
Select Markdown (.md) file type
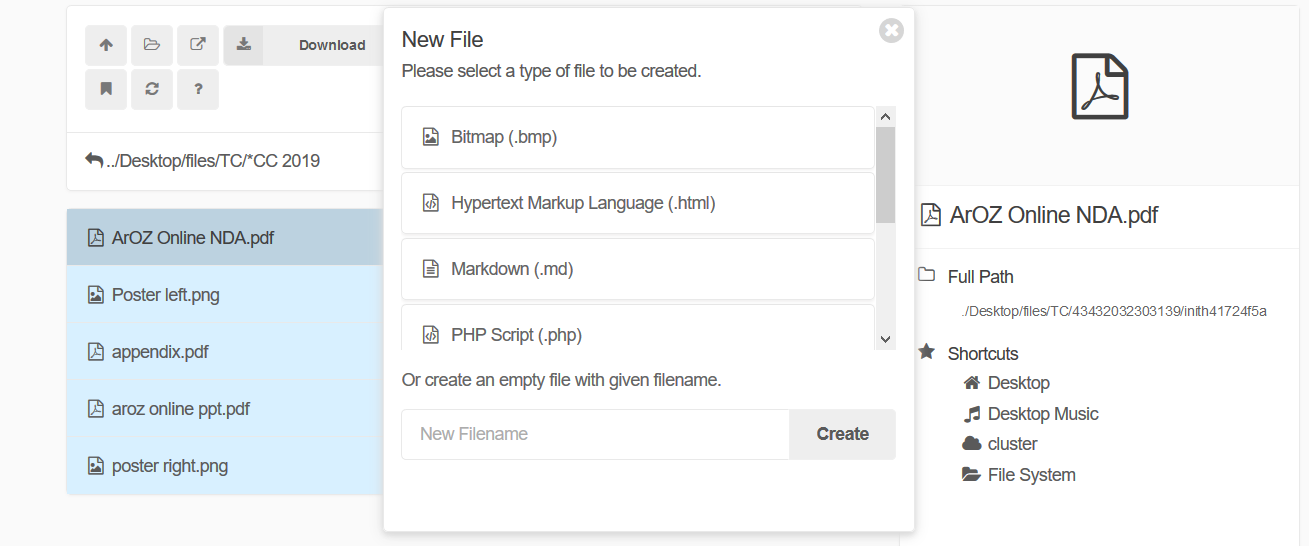[638, 269]
